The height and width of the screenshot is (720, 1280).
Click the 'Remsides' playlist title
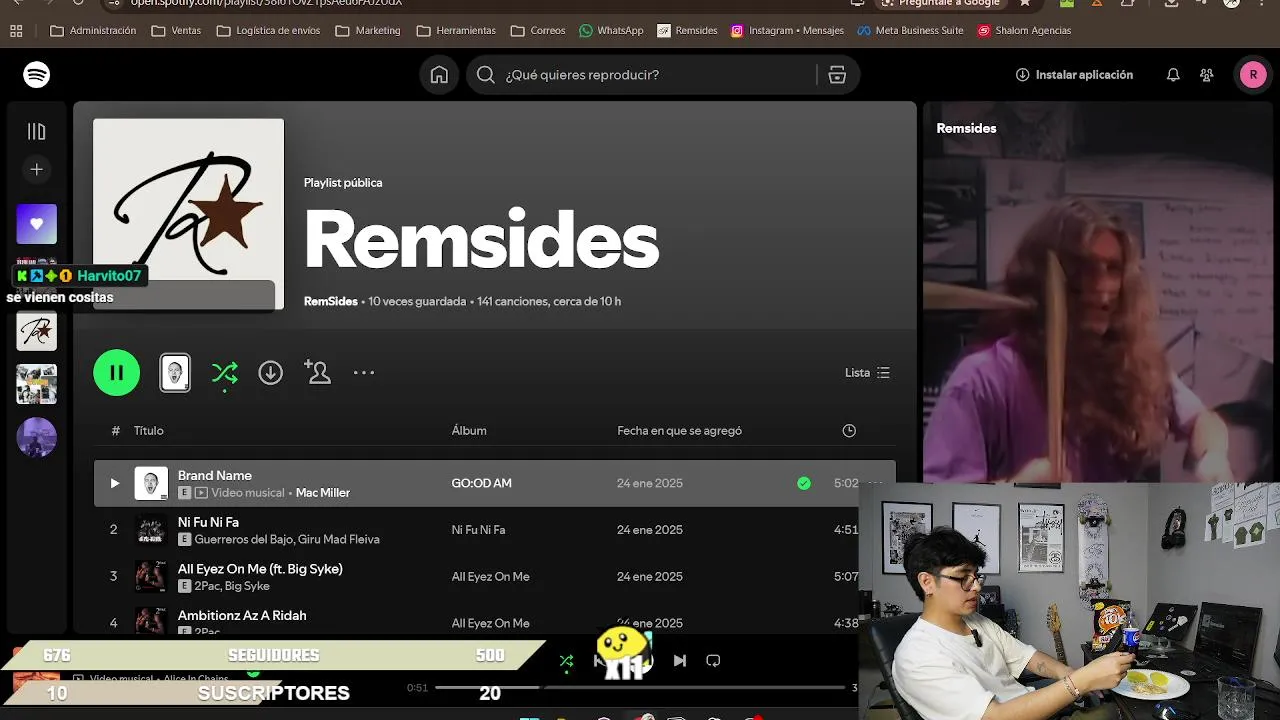coord(481,240)
